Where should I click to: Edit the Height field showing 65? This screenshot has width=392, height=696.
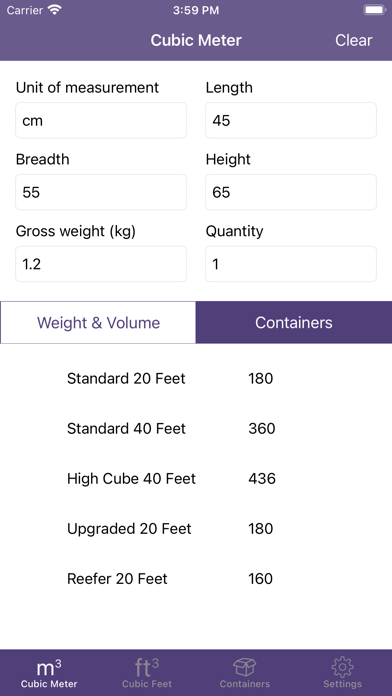[x=291, y=192]
